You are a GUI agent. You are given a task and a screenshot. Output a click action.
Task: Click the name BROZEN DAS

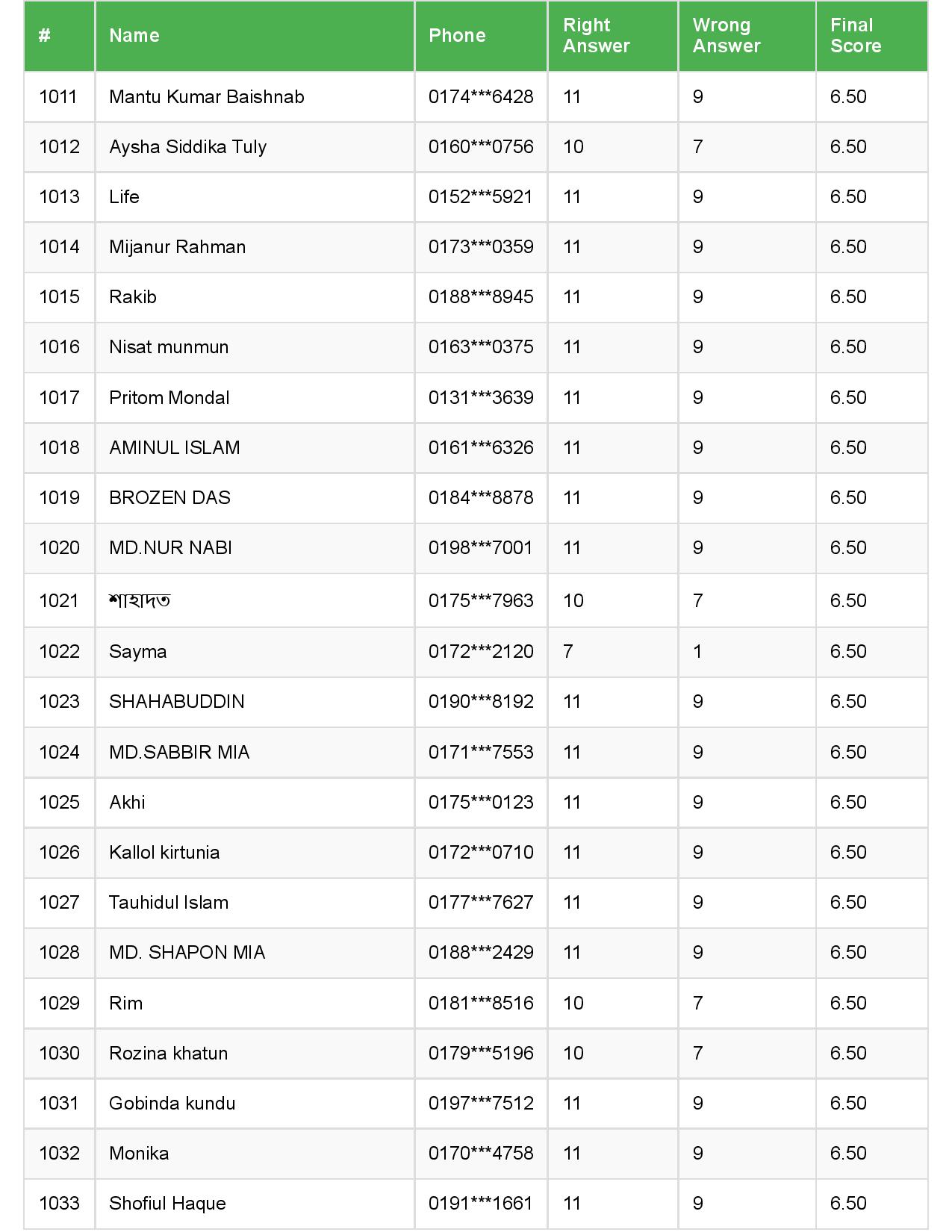pyautogui.click(x=169, y=498)
